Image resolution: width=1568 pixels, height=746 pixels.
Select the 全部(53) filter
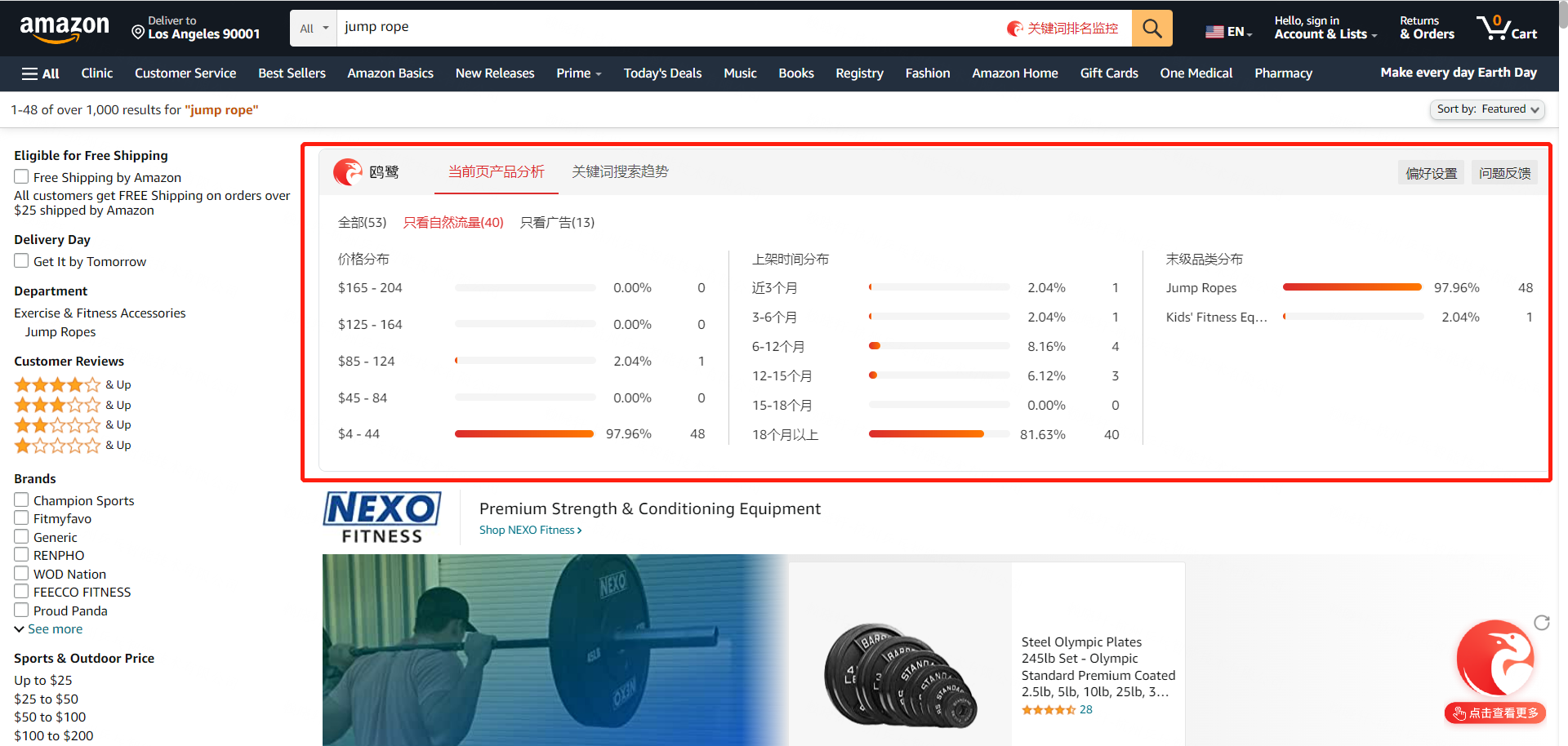363,222
